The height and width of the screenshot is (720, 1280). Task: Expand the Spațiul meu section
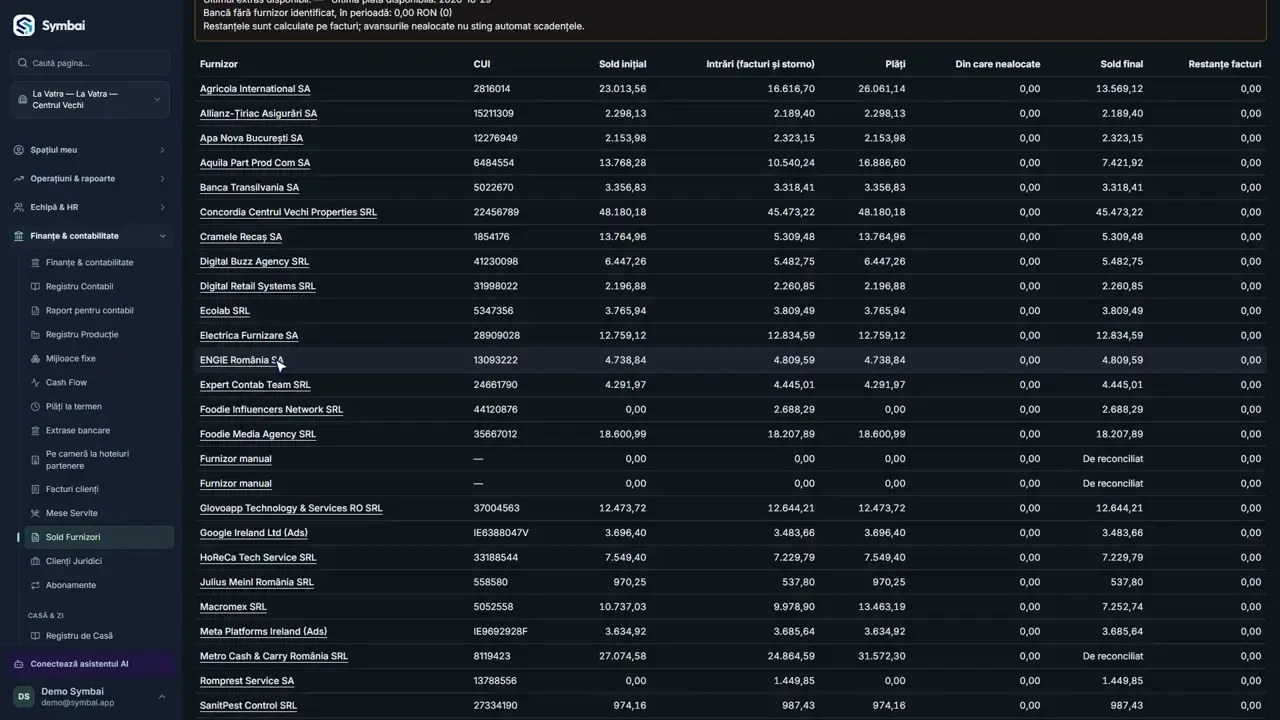click(x=90, y=150)
